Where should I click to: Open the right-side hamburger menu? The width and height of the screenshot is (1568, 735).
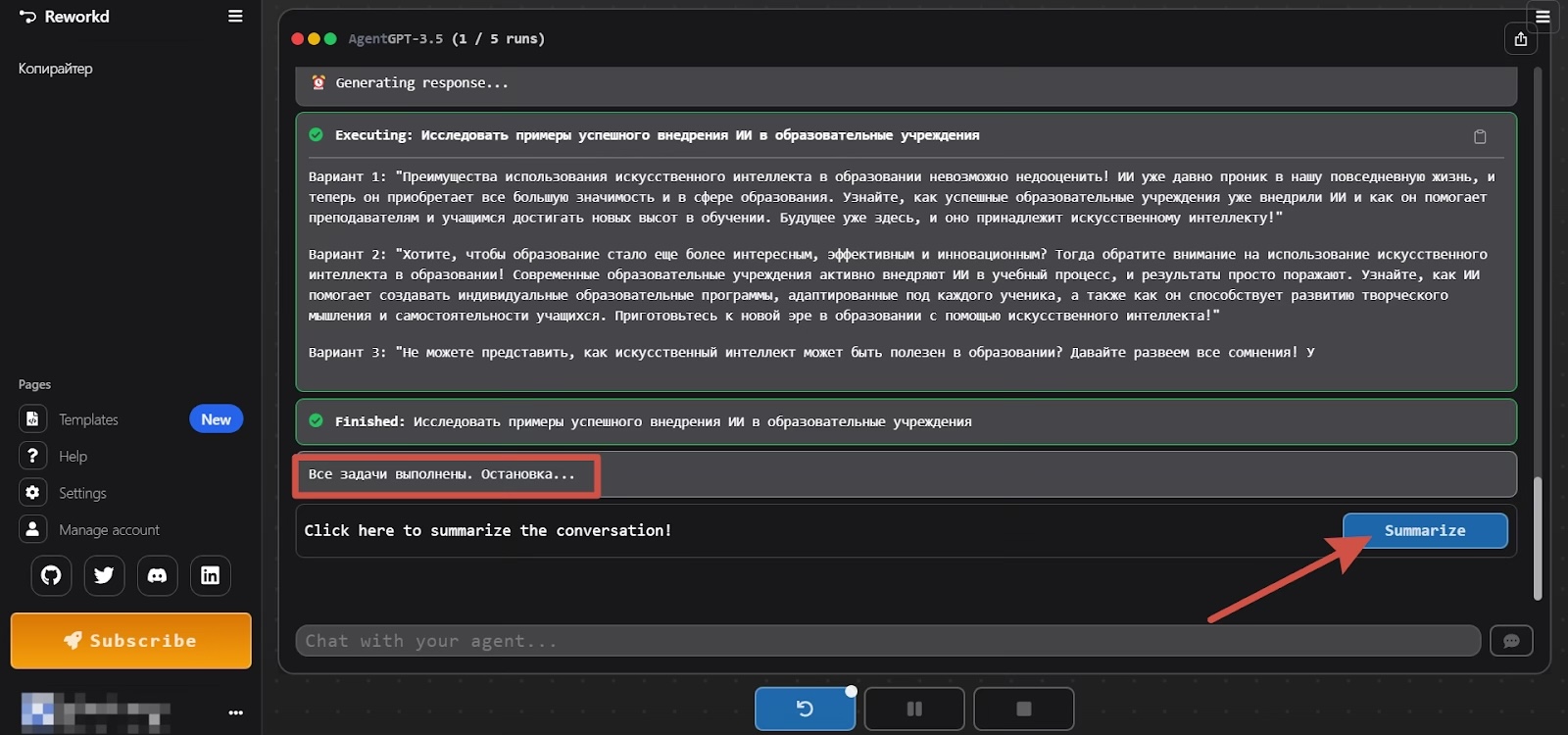[1543, 16]
